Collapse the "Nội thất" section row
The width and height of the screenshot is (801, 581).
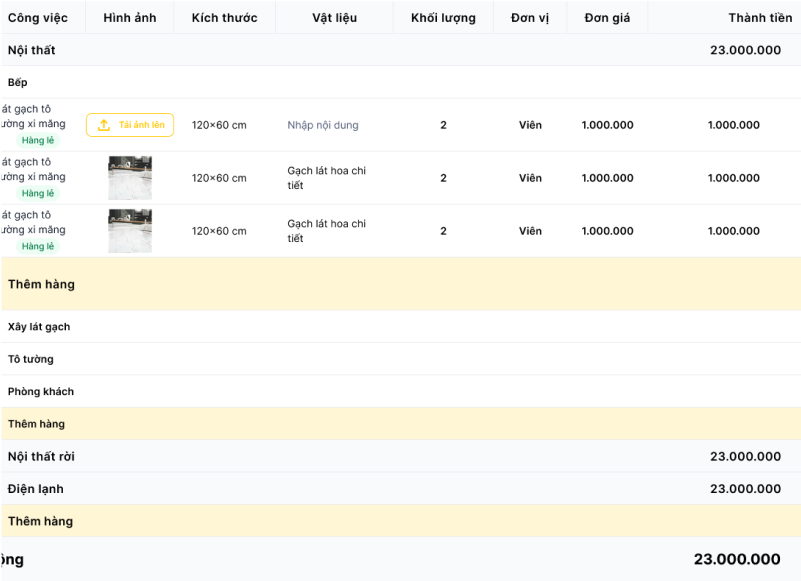pyautogui.click(x=30, y=49)
